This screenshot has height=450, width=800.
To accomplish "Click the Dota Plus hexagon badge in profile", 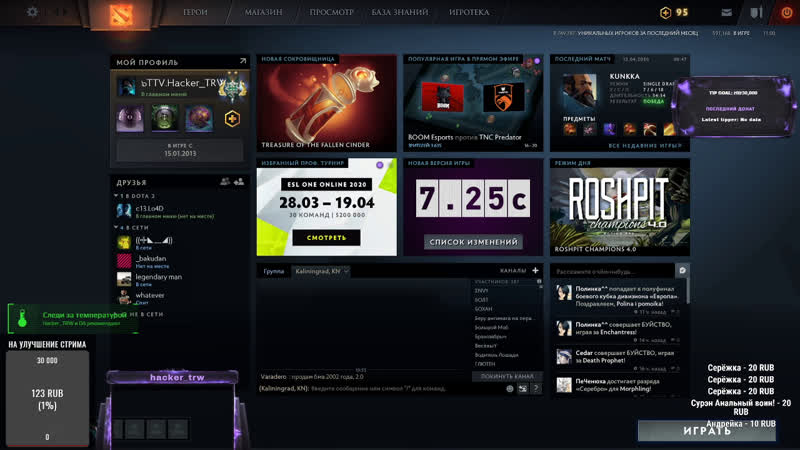I will (232, 119).
